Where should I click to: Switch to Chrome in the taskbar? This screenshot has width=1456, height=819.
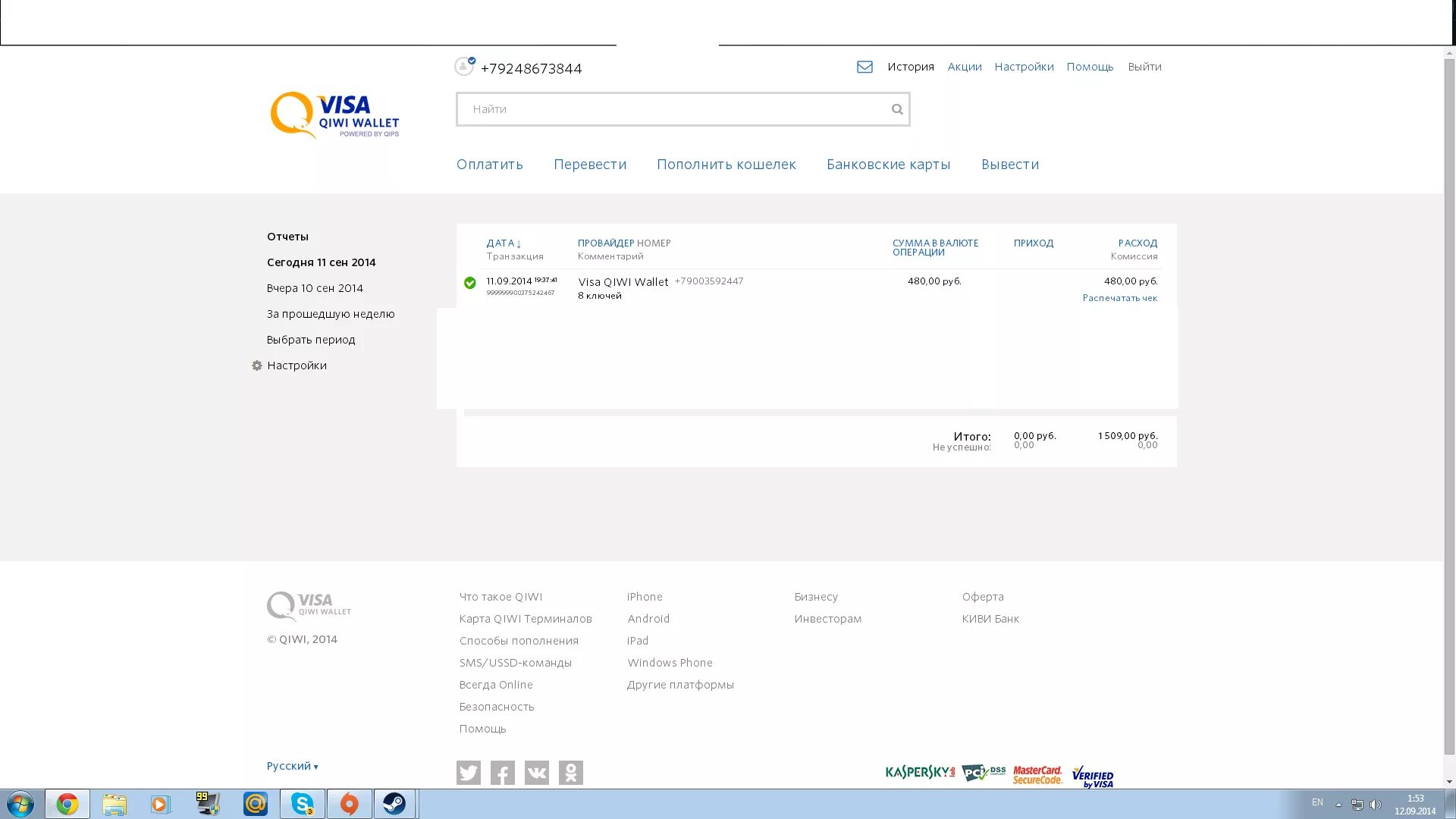click(x=67, y=804)
